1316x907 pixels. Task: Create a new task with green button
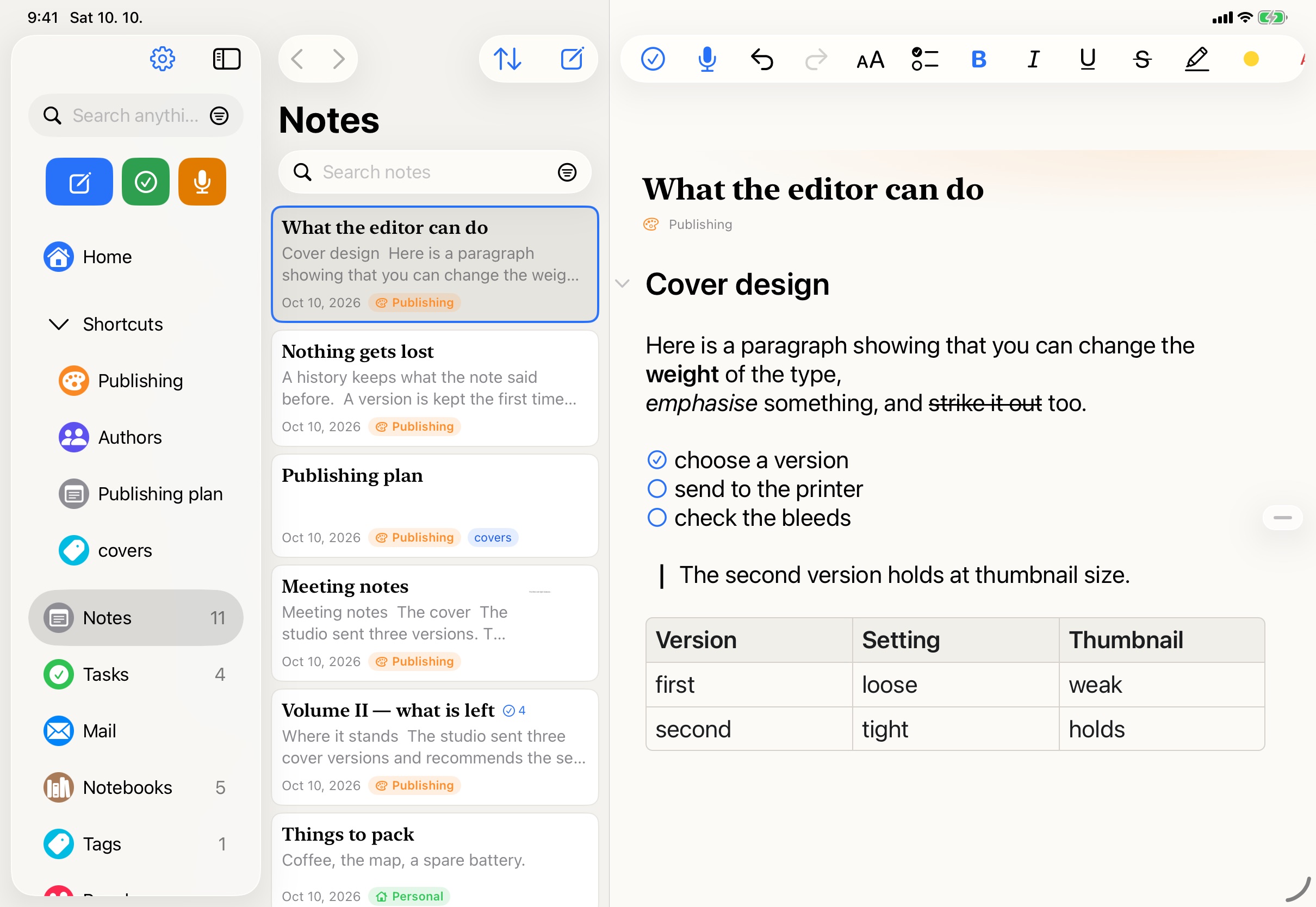[x=145, y=182]
